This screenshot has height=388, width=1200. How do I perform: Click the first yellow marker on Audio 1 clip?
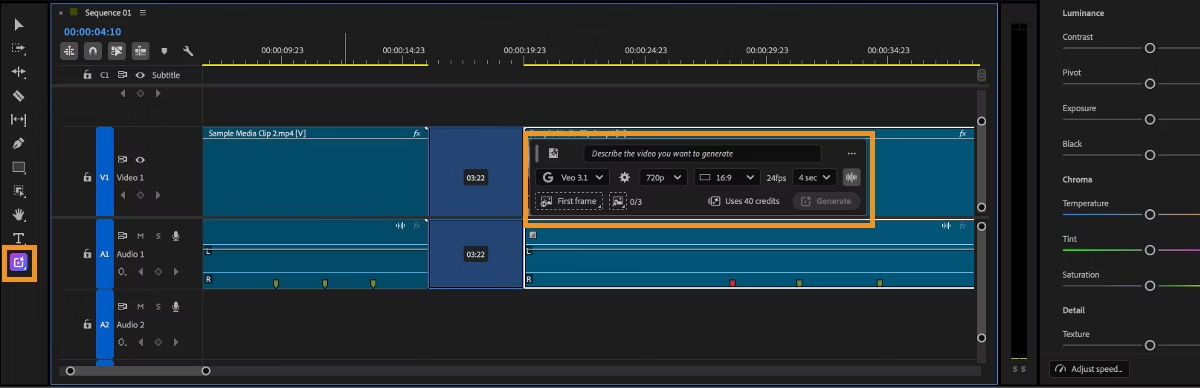276,283
